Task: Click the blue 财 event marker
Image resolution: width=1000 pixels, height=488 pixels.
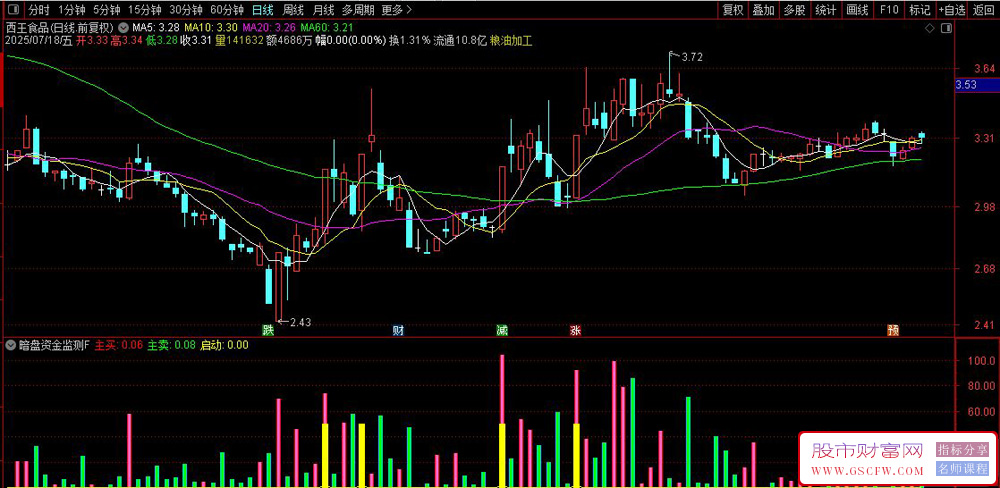Action: coord(397,330)
